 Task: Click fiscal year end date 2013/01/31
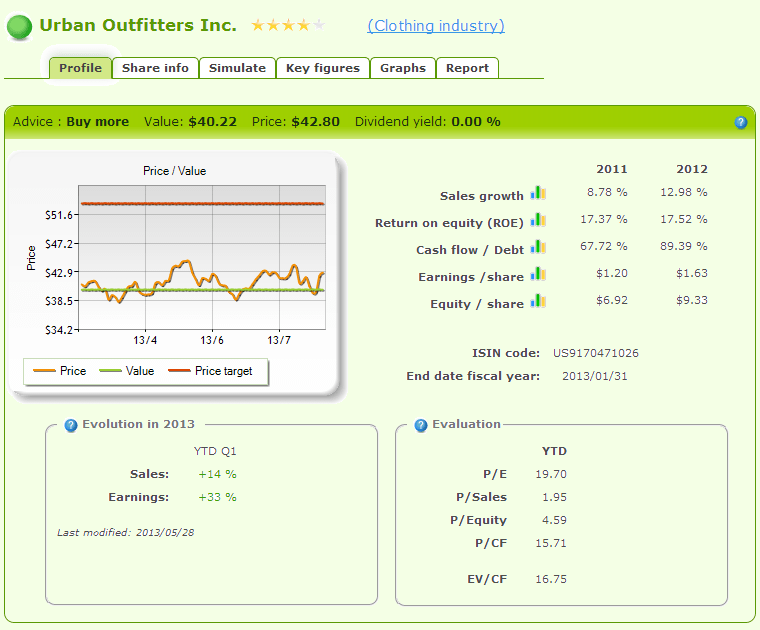click(x=595, y=377)
